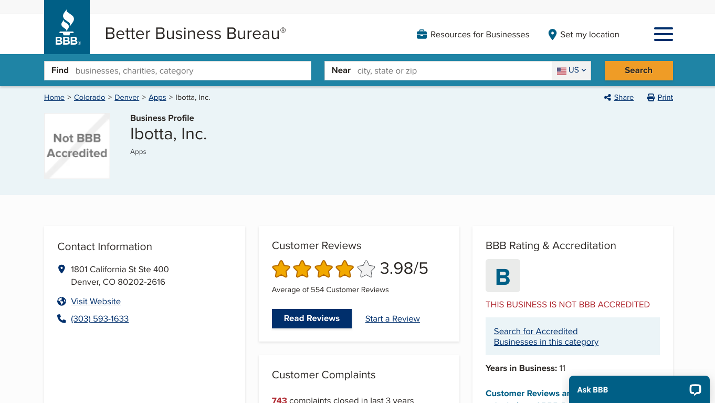Viewport: 715px width, 403px height.
Task: Focus the Find businesses search field
Action: [x=177, y=71]
